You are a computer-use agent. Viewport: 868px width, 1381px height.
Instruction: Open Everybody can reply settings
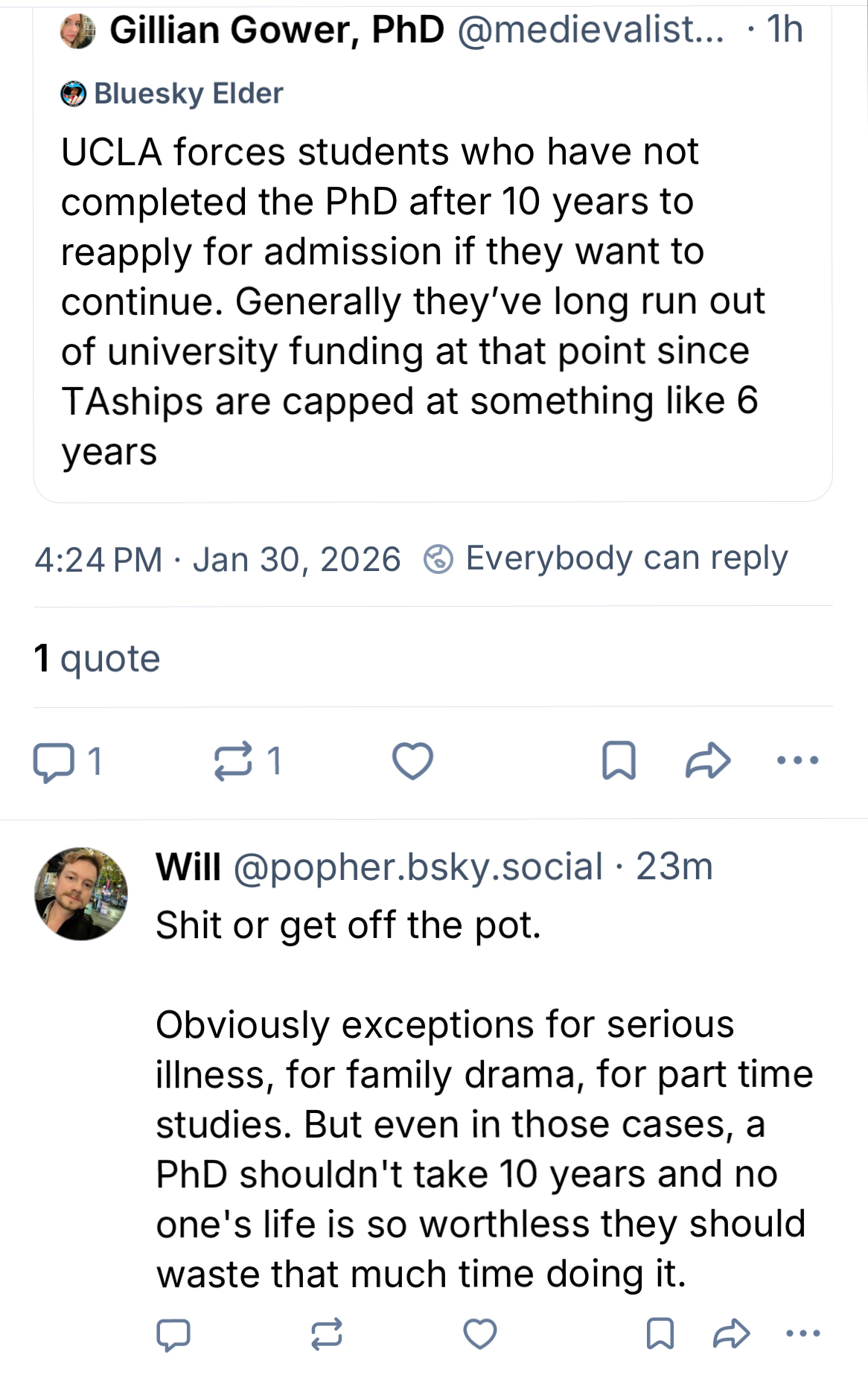625,558
